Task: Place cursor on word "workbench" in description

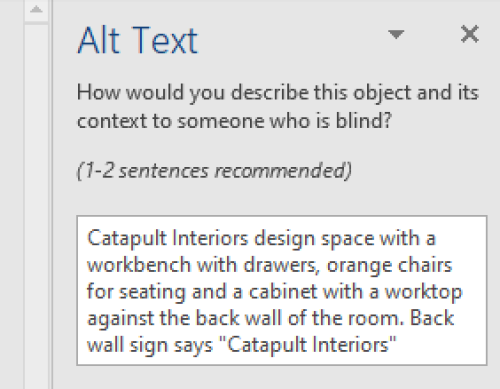Action: pos(139,265)
